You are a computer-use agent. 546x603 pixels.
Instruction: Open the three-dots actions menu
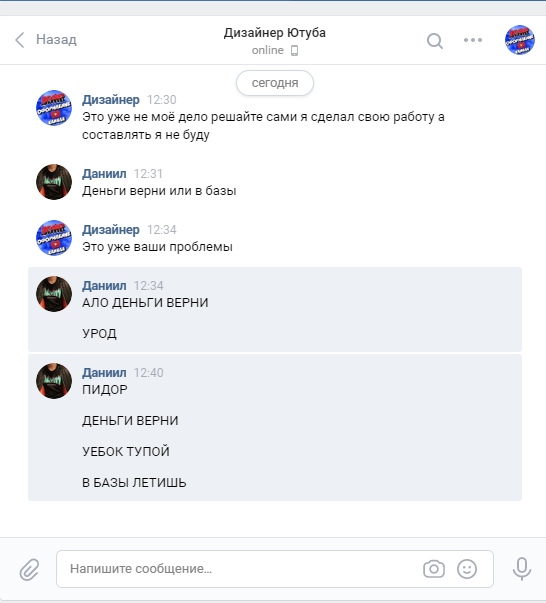coord(473,40)
